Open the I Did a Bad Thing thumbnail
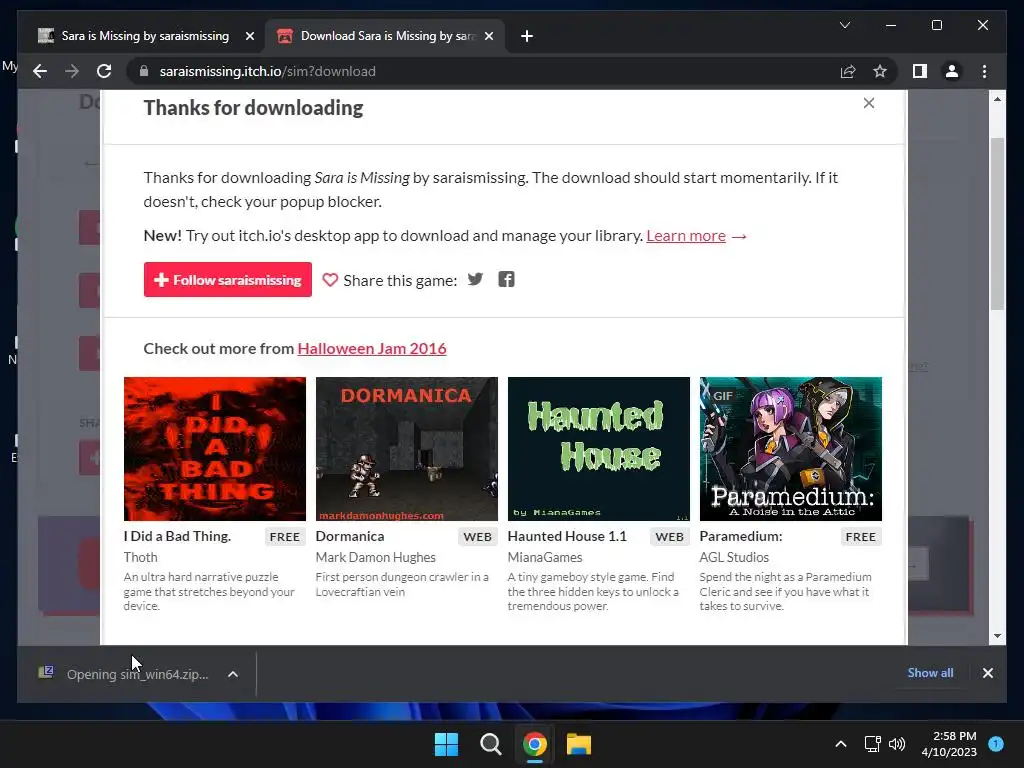 tap(215, 449)
